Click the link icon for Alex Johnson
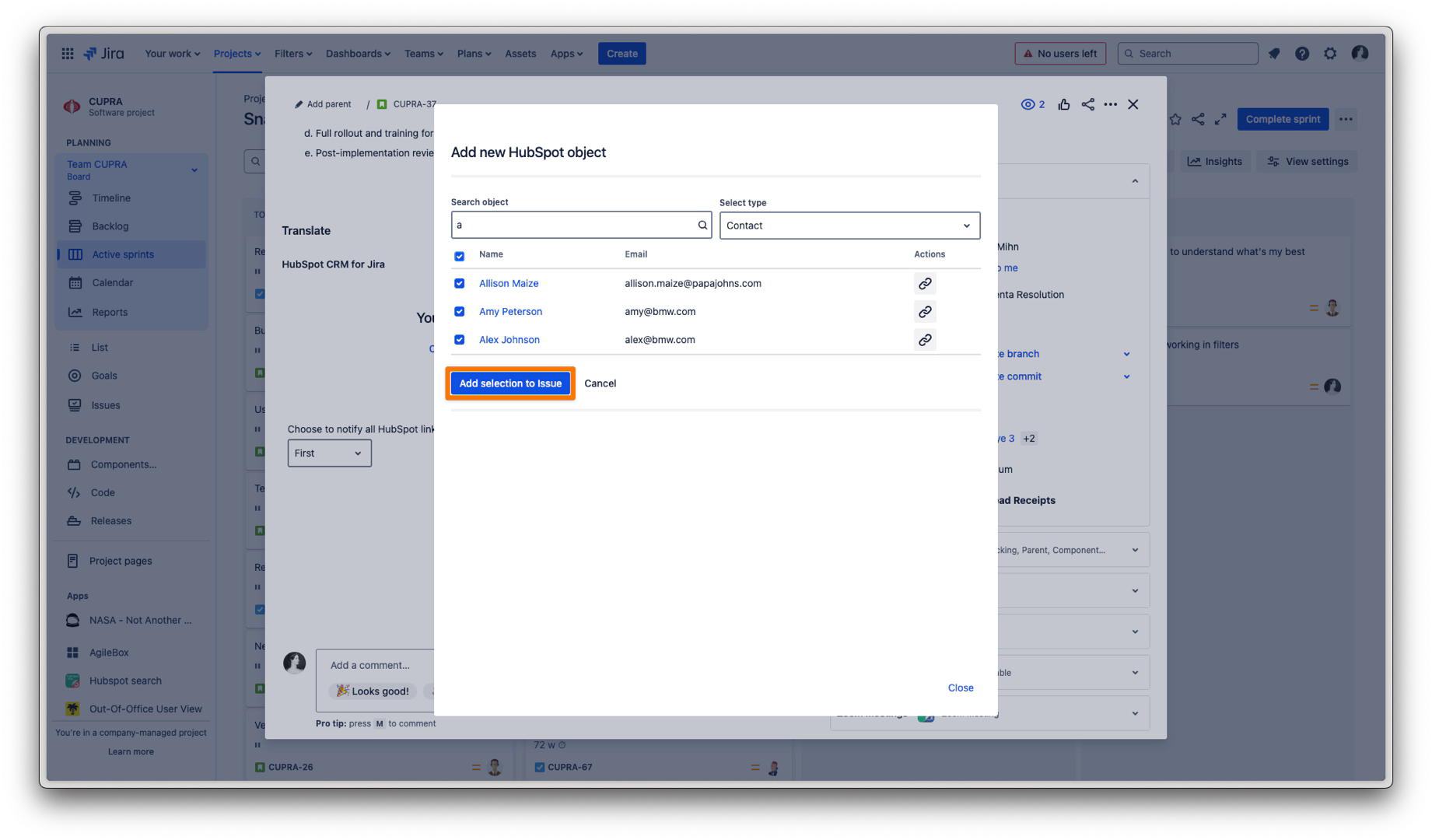 925,340
